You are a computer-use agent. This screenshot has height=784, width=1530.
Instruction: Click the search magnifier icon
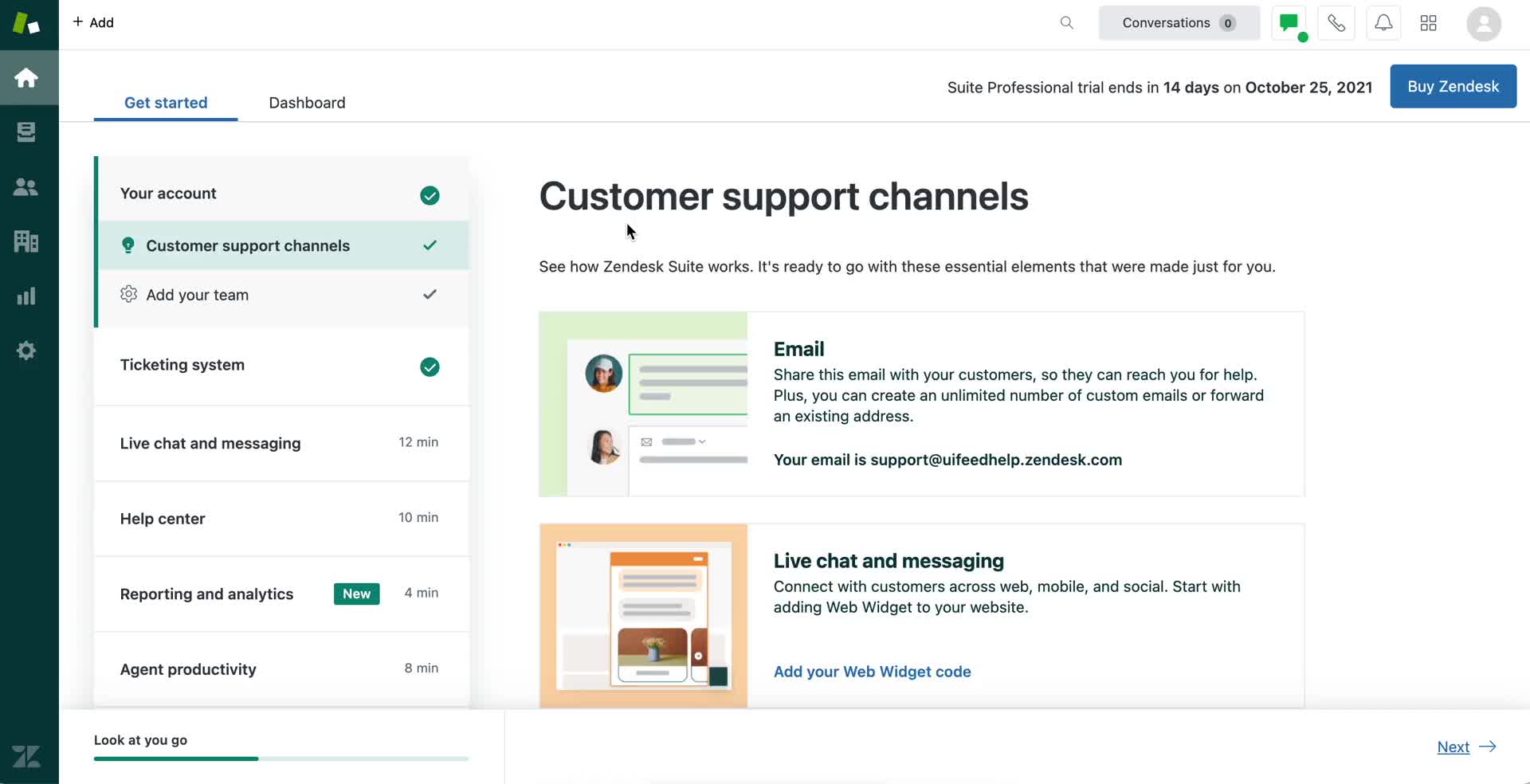tap(1067, 23)
